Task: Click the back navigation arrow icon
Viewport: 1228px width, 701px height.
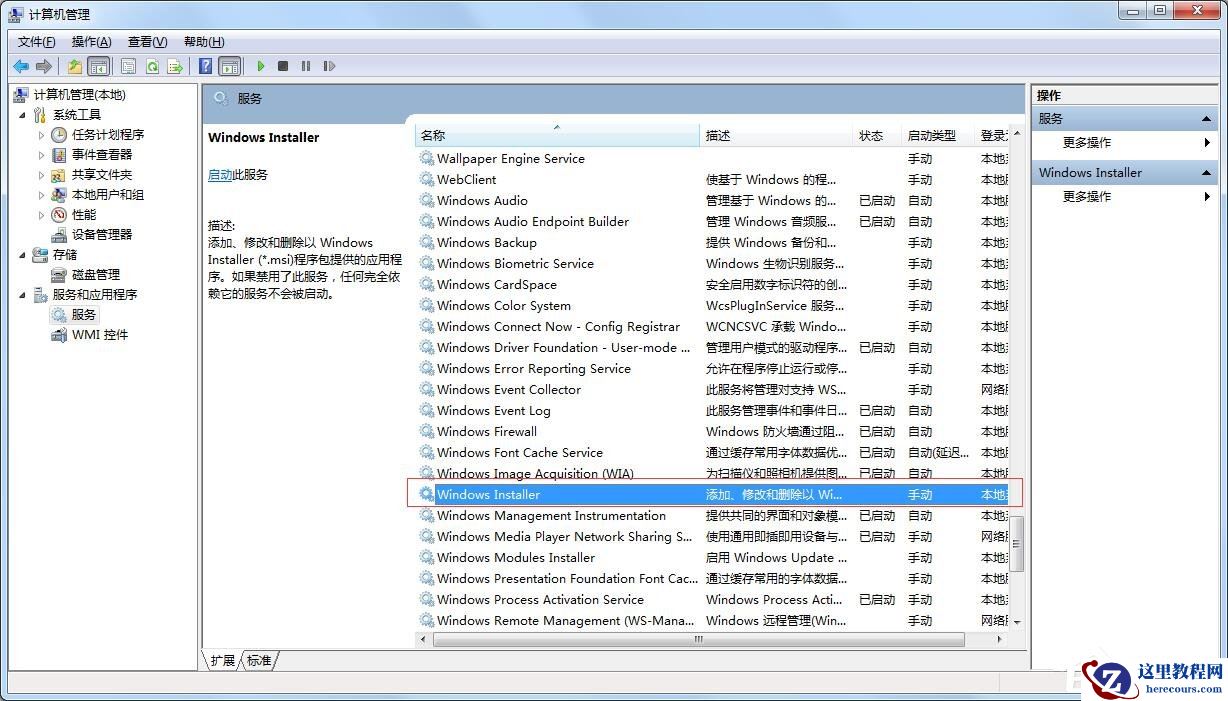Action: (22, 66)
